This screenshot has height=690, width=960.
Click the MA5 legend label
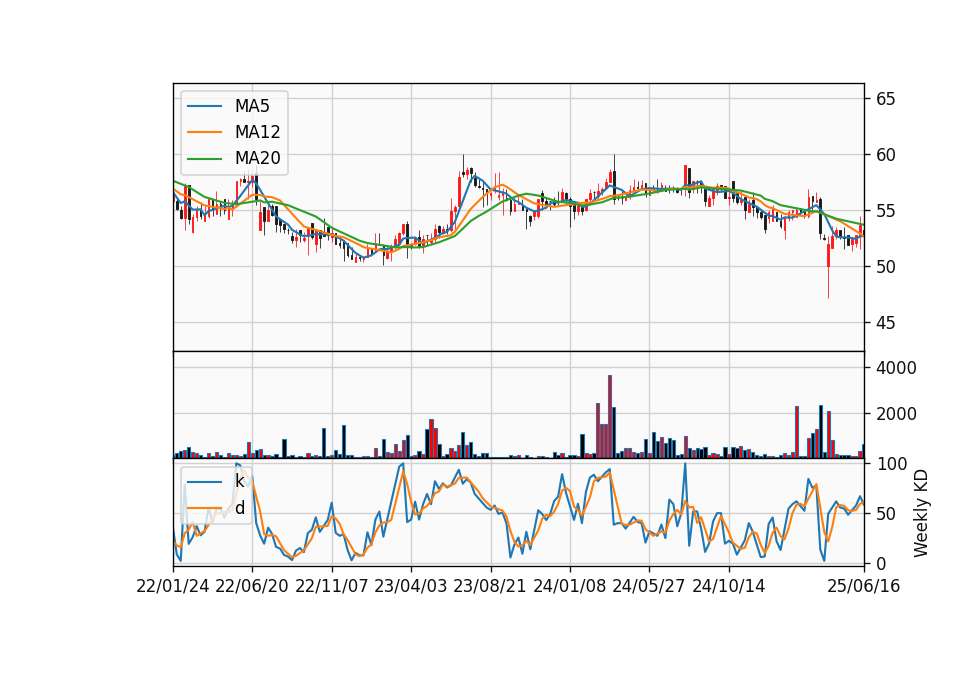[252, 106]
